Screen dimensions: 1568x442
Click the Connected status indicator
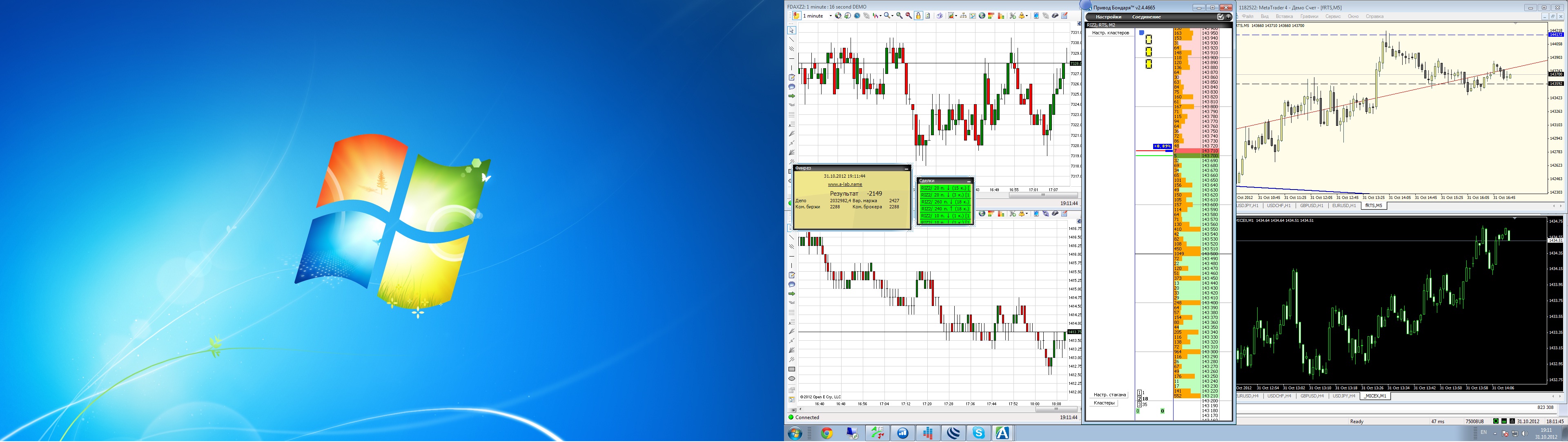[804, 417]
